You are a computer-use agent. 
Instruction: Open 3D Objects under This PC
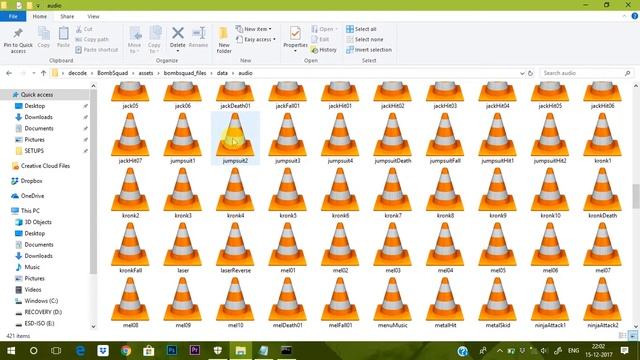pos(38,222)
